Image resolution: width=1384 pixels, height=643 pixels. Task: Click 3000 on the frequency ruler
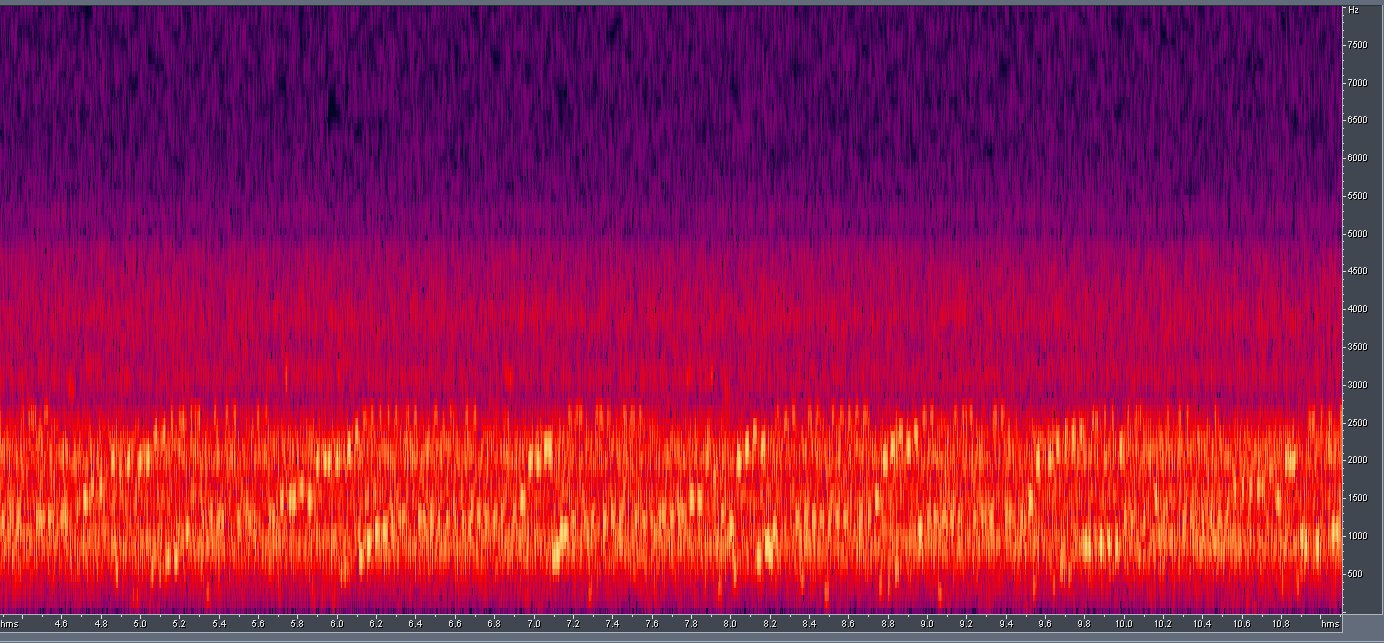pyautogui.click(x=1356, y=385)
